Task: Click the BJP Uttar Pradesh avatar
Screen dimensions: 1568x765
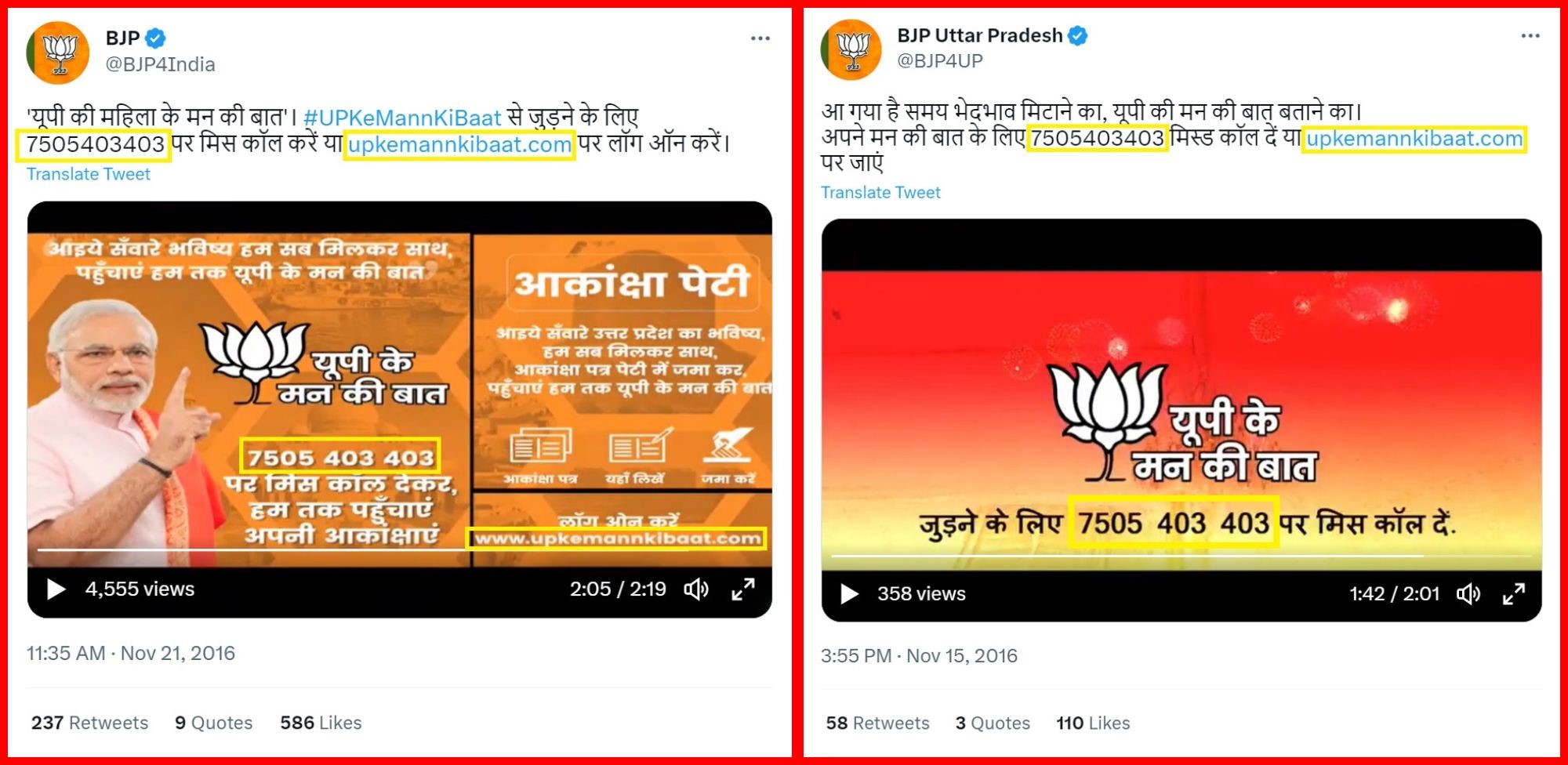Action: point(851,49)
